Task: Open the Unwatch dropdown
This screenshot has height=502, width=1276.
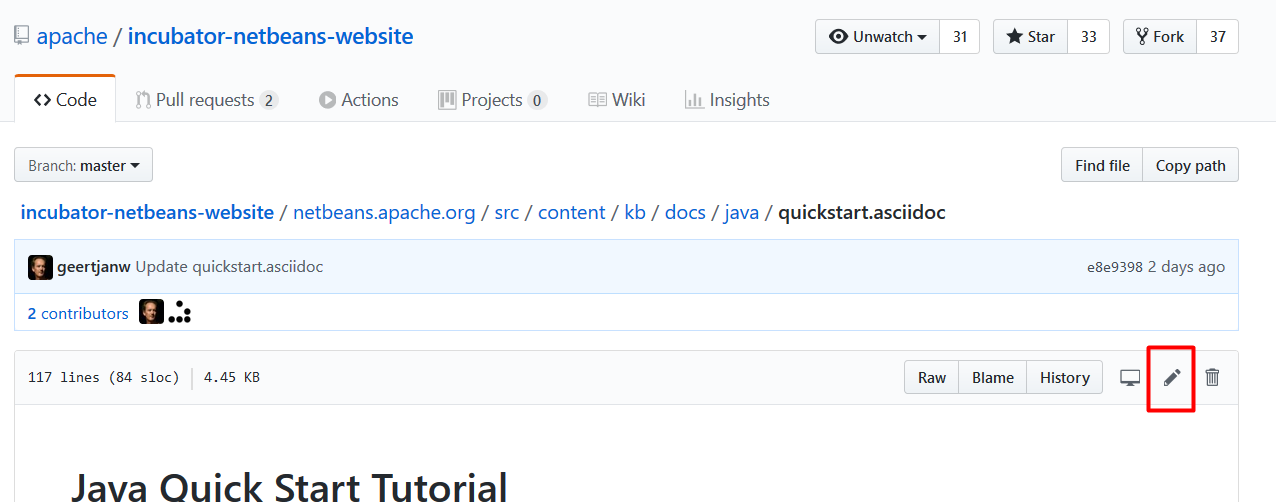Action: (x=878, y=37)
